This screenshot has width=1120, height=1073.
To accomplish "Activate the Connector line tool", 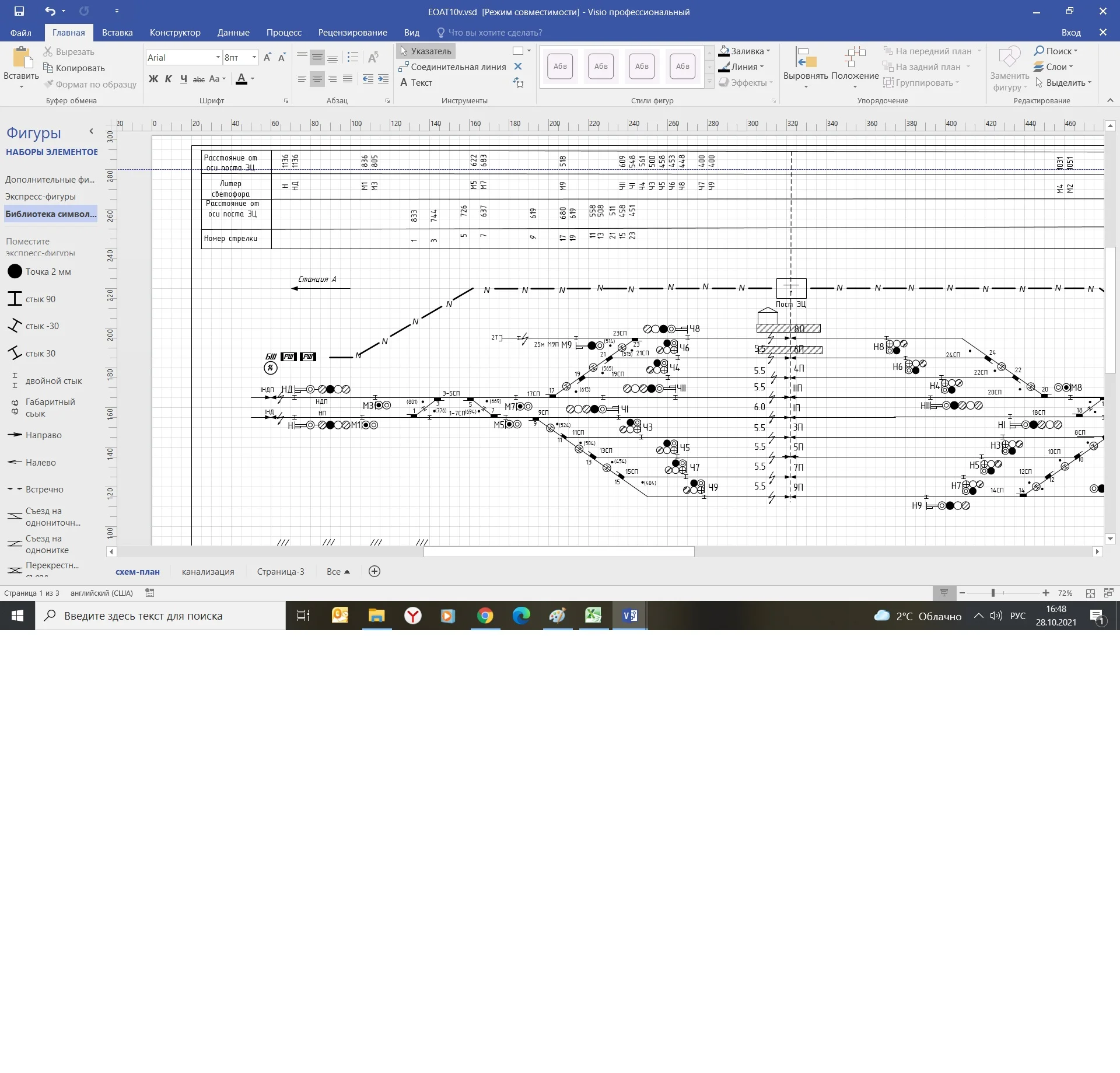I will click(x=452, y=67).
